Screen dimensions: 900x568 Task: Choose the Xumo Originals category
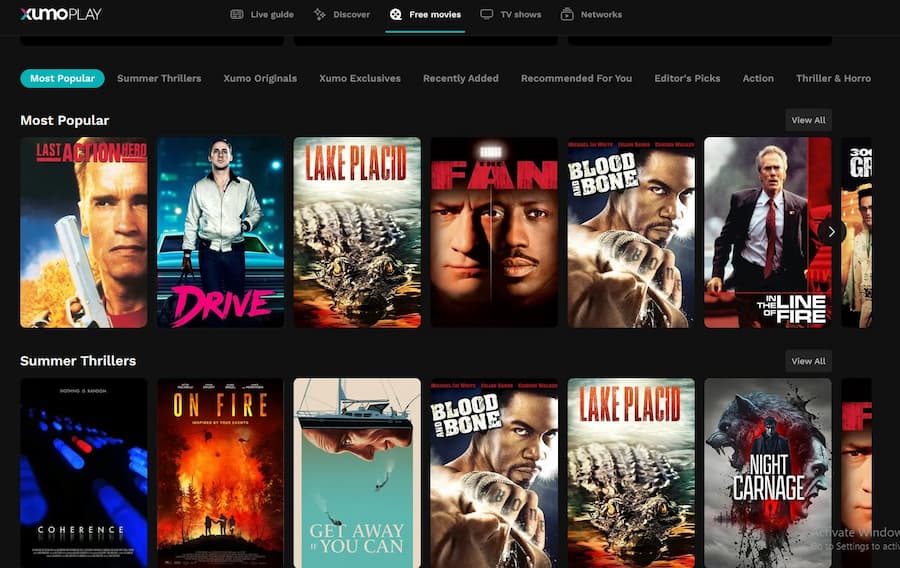(x=260, y=79)
